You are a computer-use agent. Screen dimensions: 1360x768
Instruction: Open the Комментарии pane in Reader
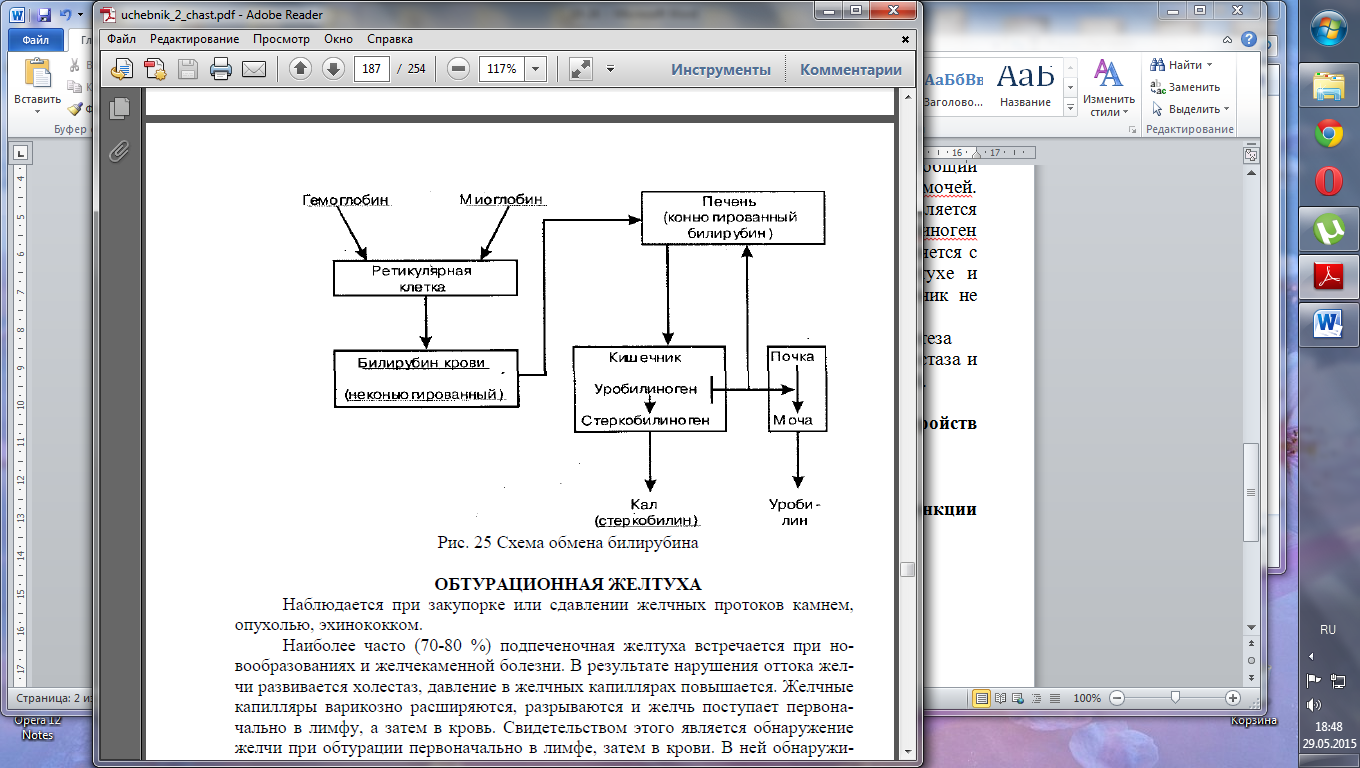(x=851, y=69)
